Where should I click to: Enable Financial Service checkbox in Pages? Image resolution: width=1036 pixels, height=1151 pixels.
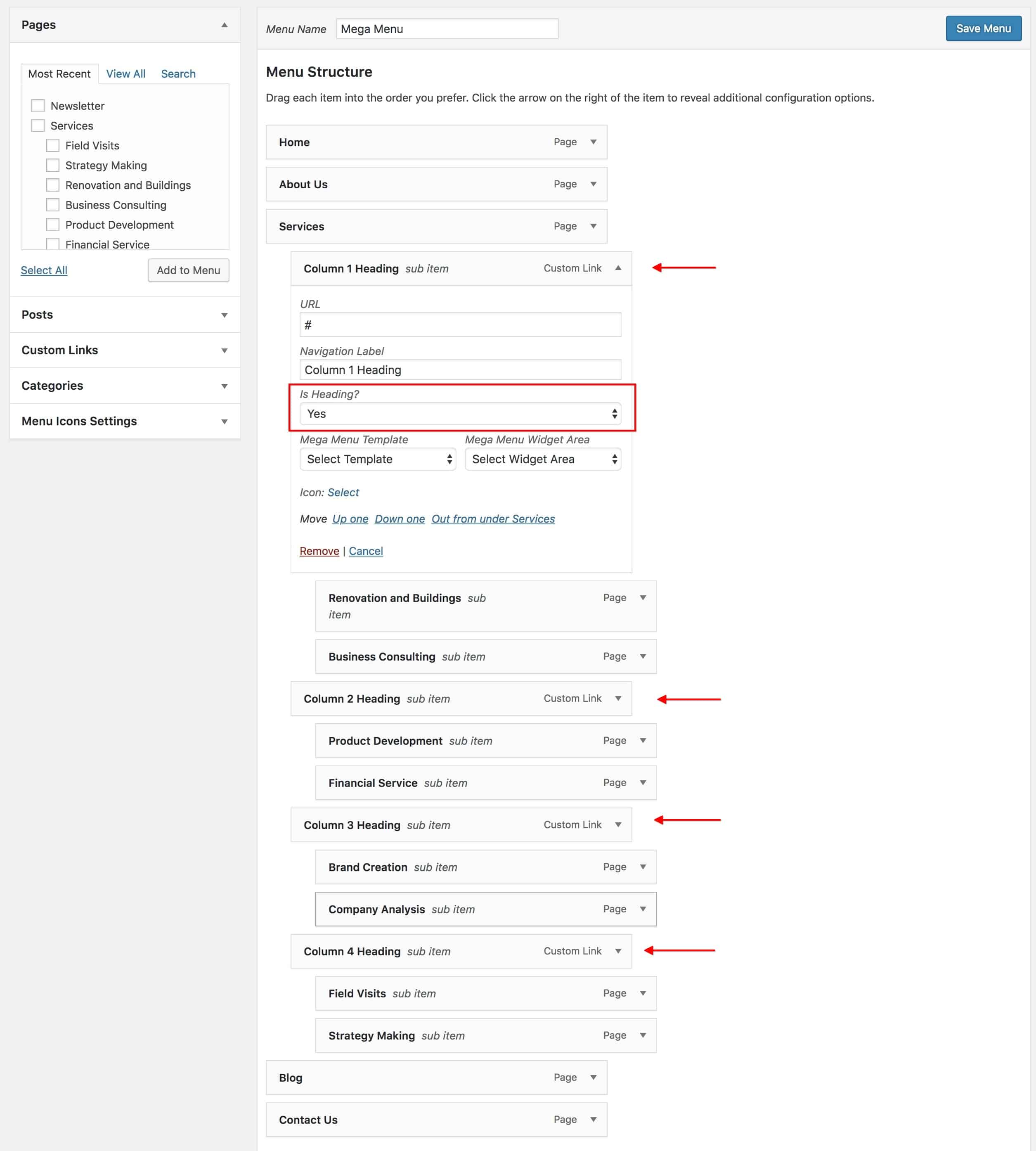(53, 244)
